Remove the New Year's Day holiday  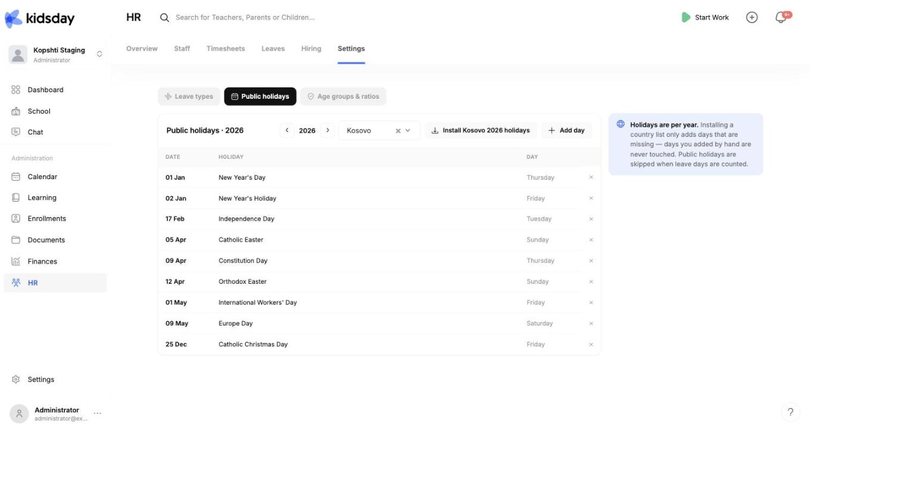pyautogui.click(x=591, y=177)
